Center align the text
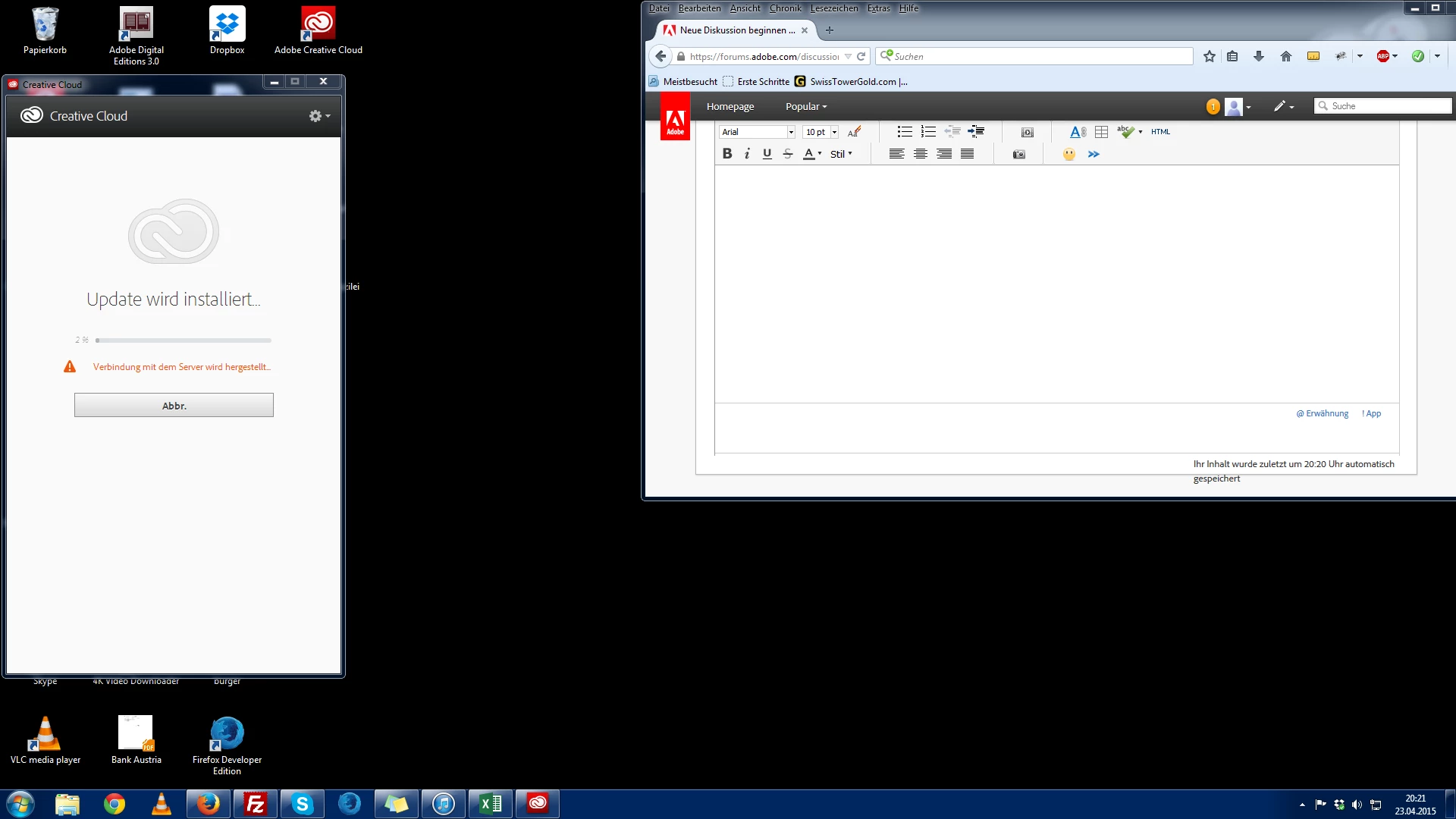1456x819 pixels. pos(920,154)
